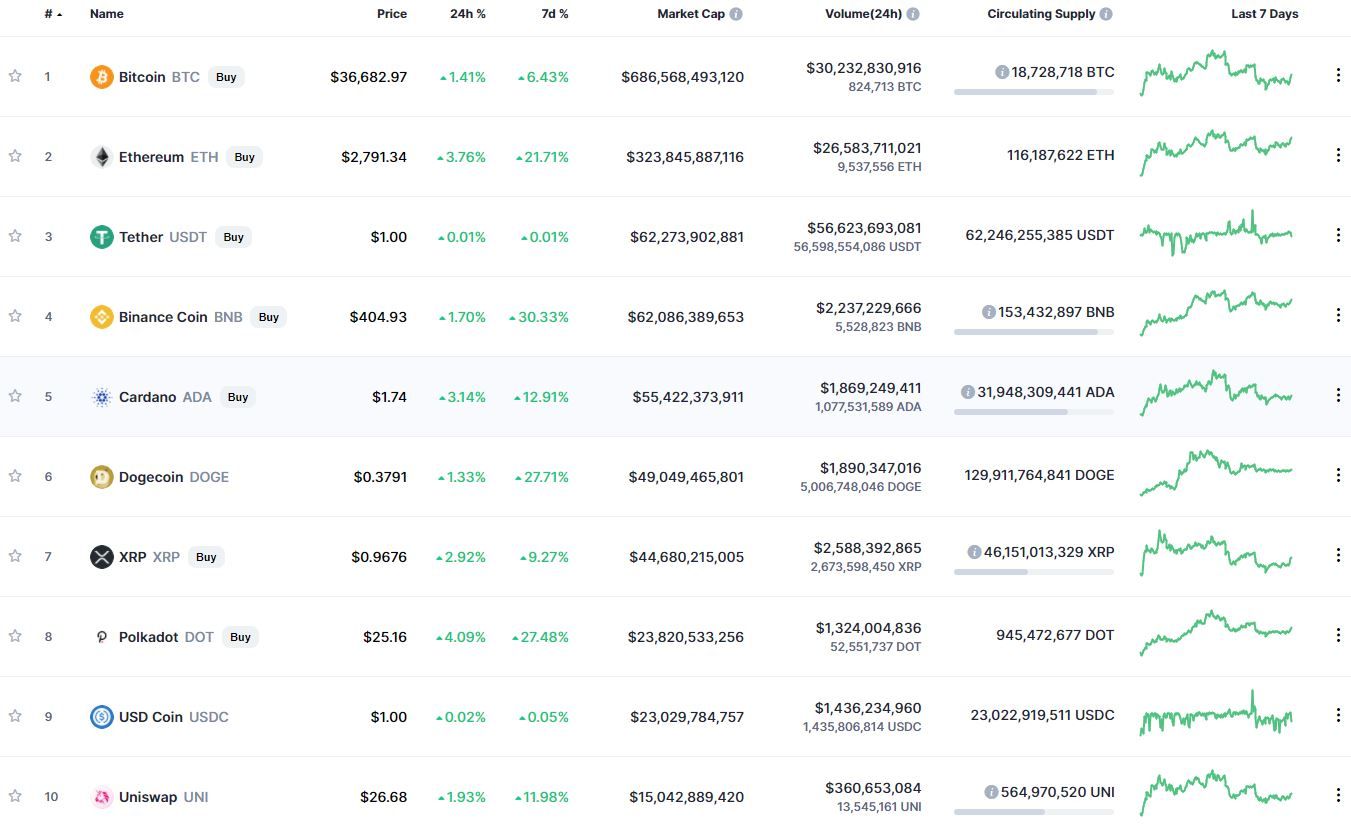Viewport: 1351px width, 825px height.
Task: Click the USD Coin logo icon
Action: pyautogui.click(x=102, y=717)
